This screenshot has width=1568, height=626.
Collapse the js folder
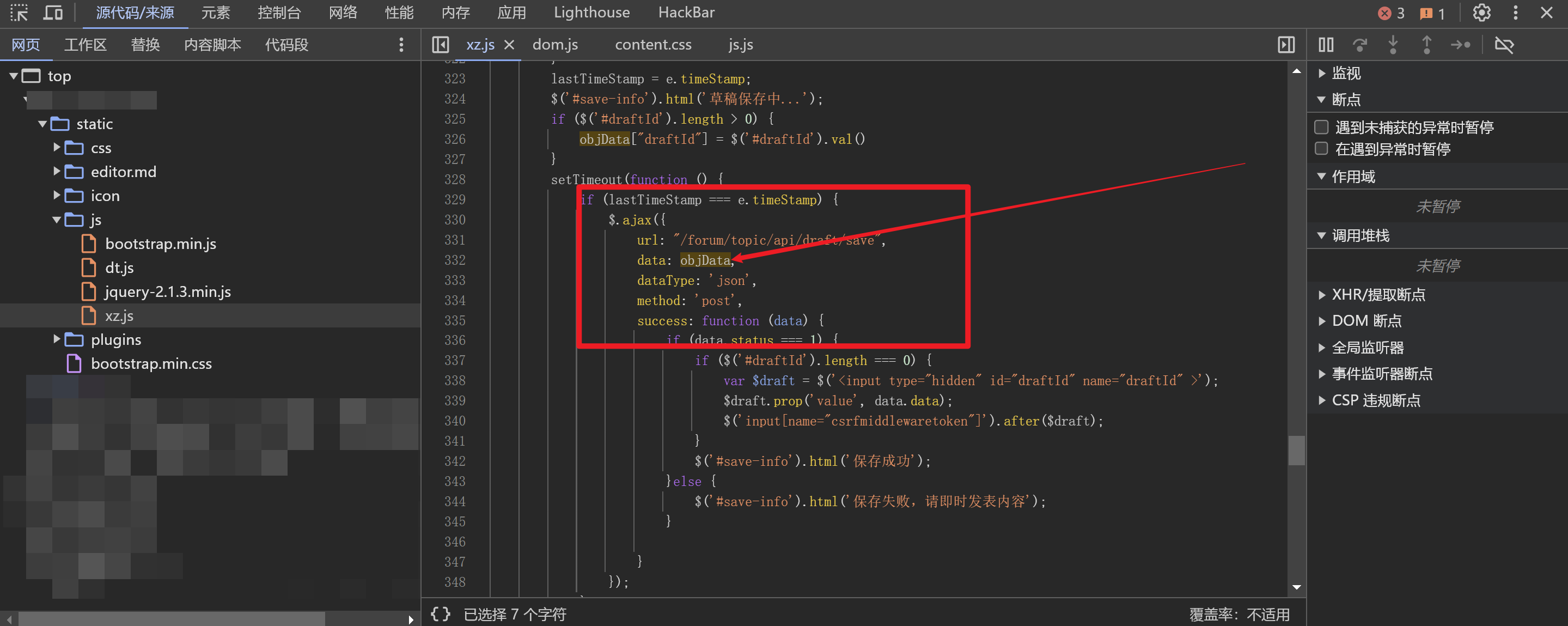(57, 220)
